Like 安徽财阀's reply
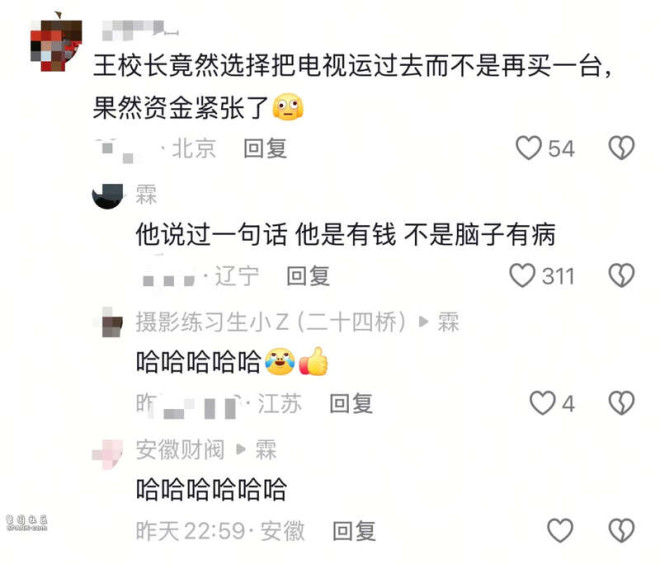Image resolution: width=660 pixels, height=564 pixels. 560,530
